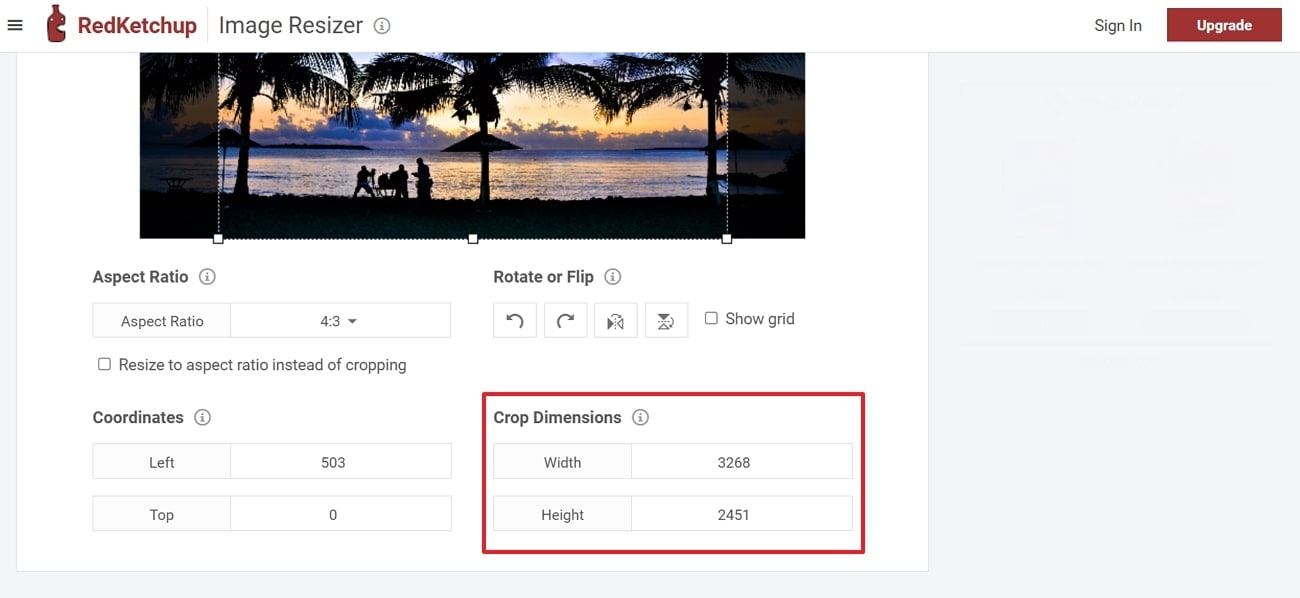Click the Image Resizer info icon
This screenshot has width=1300, height=598.
pos(381,26)
